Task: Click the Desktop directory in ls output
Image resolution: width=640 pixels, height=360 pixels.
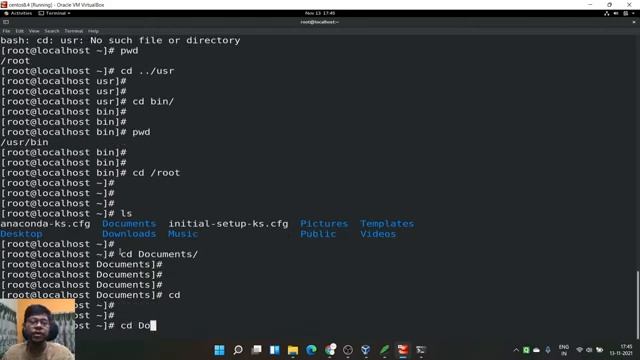Action: [x=21, y=234]
